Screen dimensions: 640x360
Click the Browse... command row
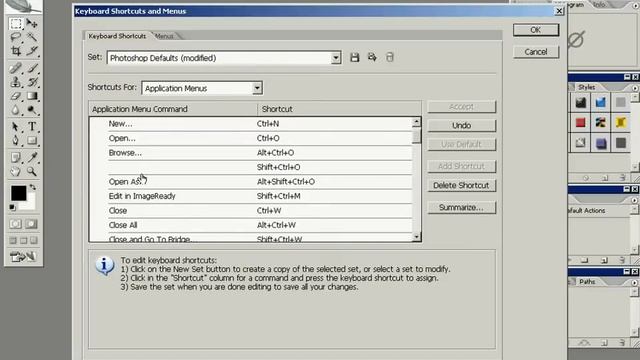pyautogui.click(x=260, y=153)
